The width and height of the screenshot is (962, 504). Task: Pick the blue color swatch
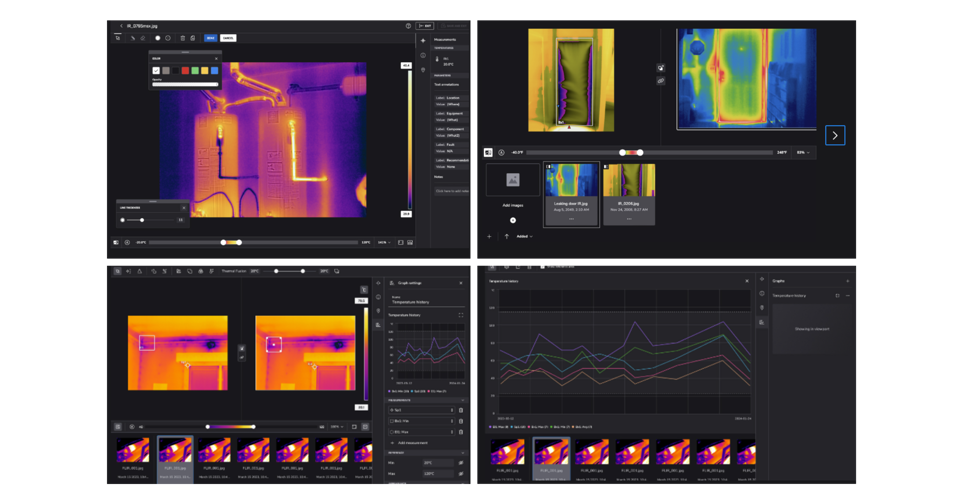tap(214, 71)
